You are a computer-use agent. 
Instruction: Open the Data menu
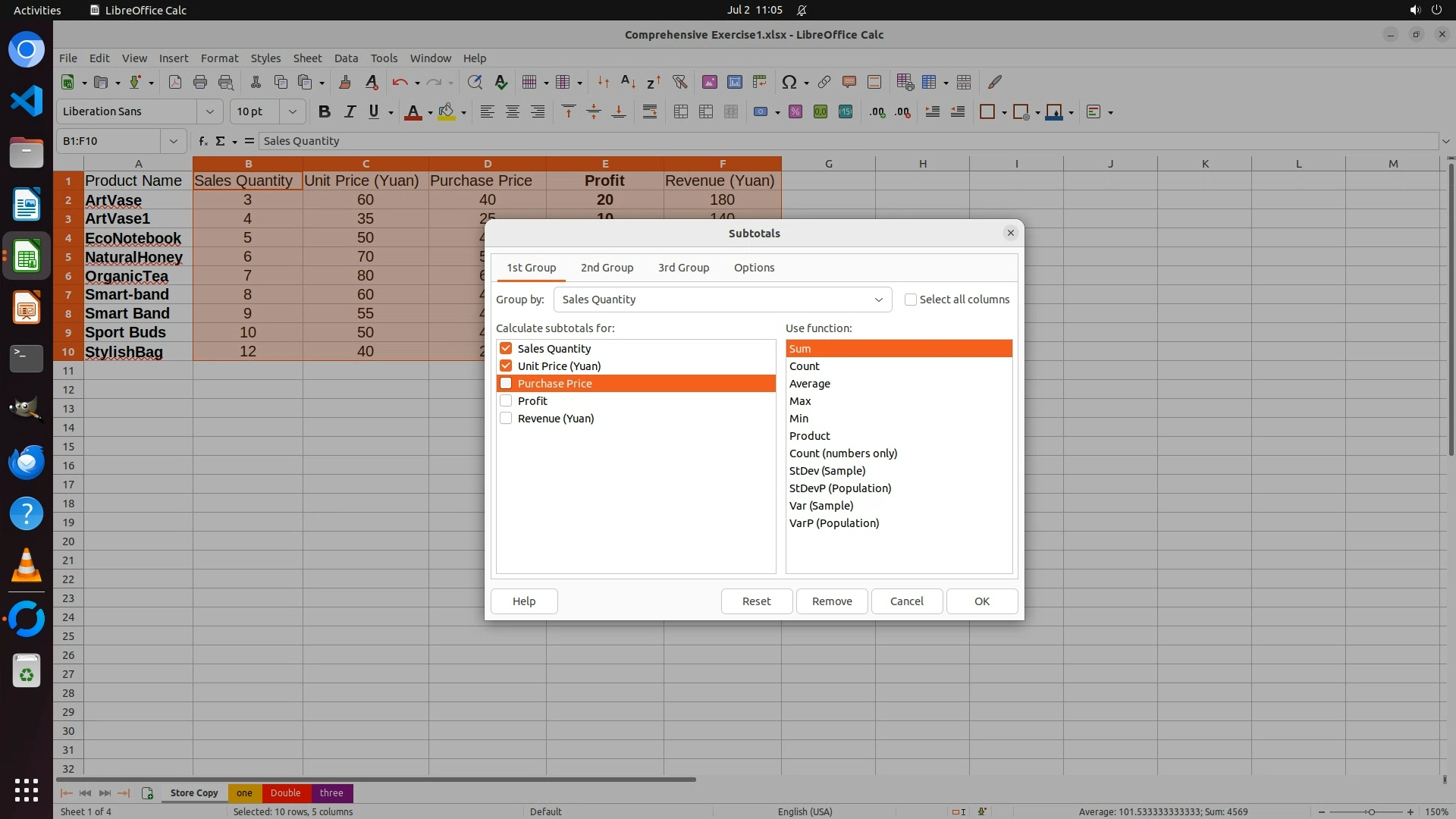(x=346, y=58)
